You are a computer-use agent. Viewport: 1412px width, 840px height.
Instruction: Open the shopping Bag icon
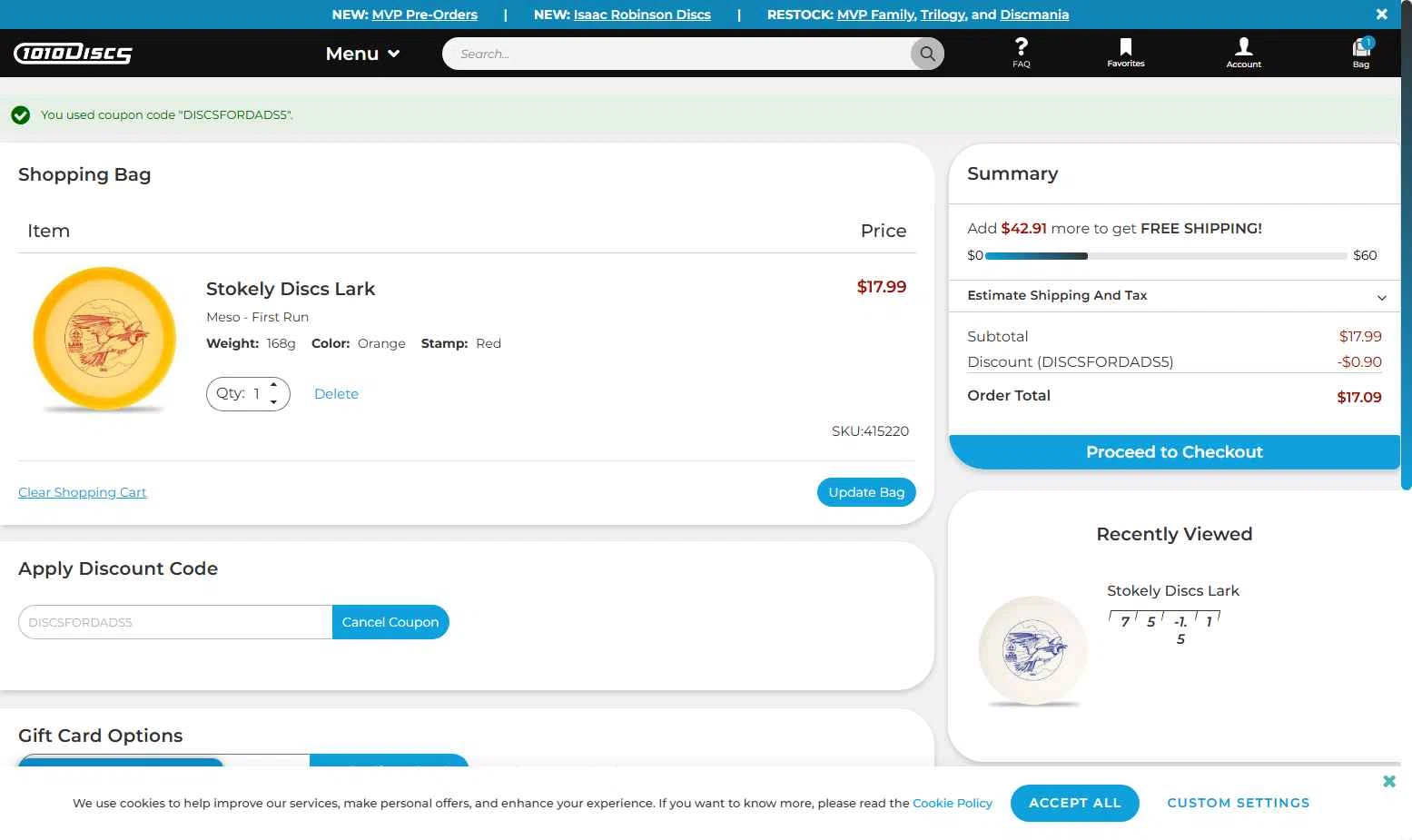point(1361,53)
